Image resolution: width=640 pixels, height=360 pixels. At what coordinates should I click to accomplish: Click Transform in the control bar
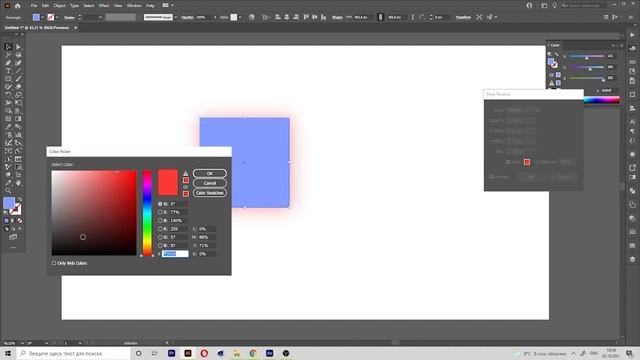(x=463, y=17)
